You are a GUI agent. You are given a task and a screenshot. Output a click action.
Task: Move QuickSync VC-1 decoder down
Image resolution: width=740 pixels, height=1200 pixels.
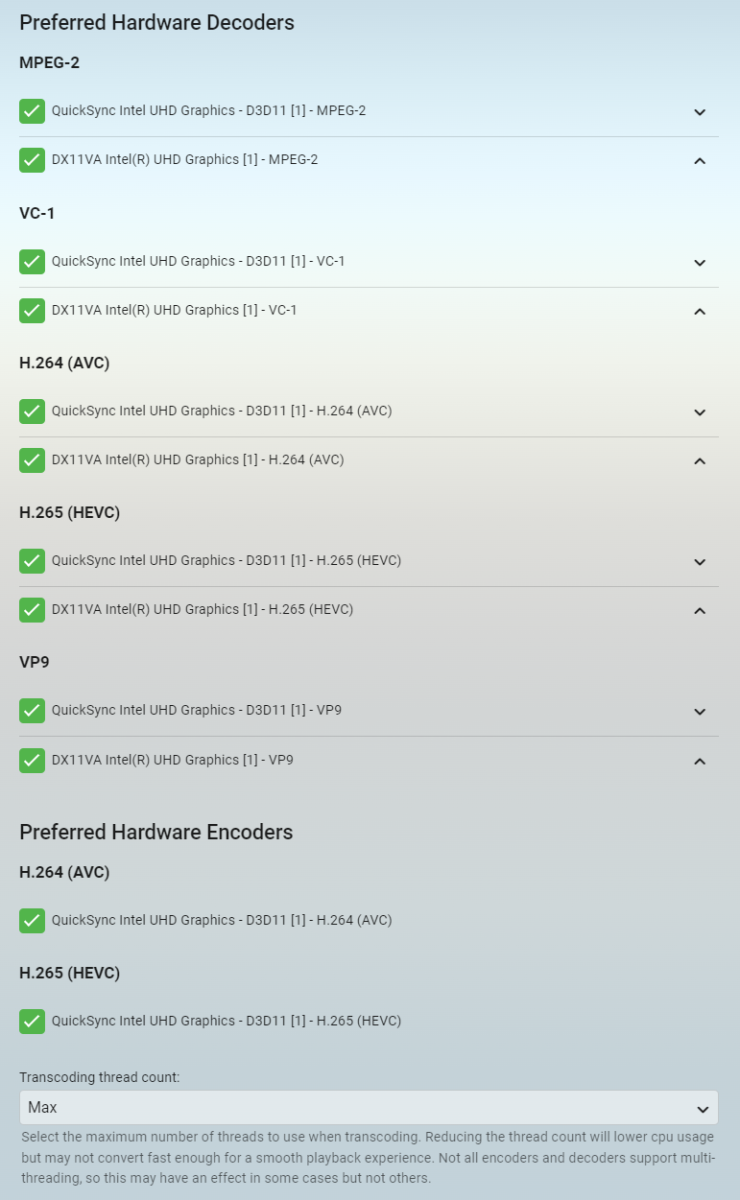click(x=700, y=263)
